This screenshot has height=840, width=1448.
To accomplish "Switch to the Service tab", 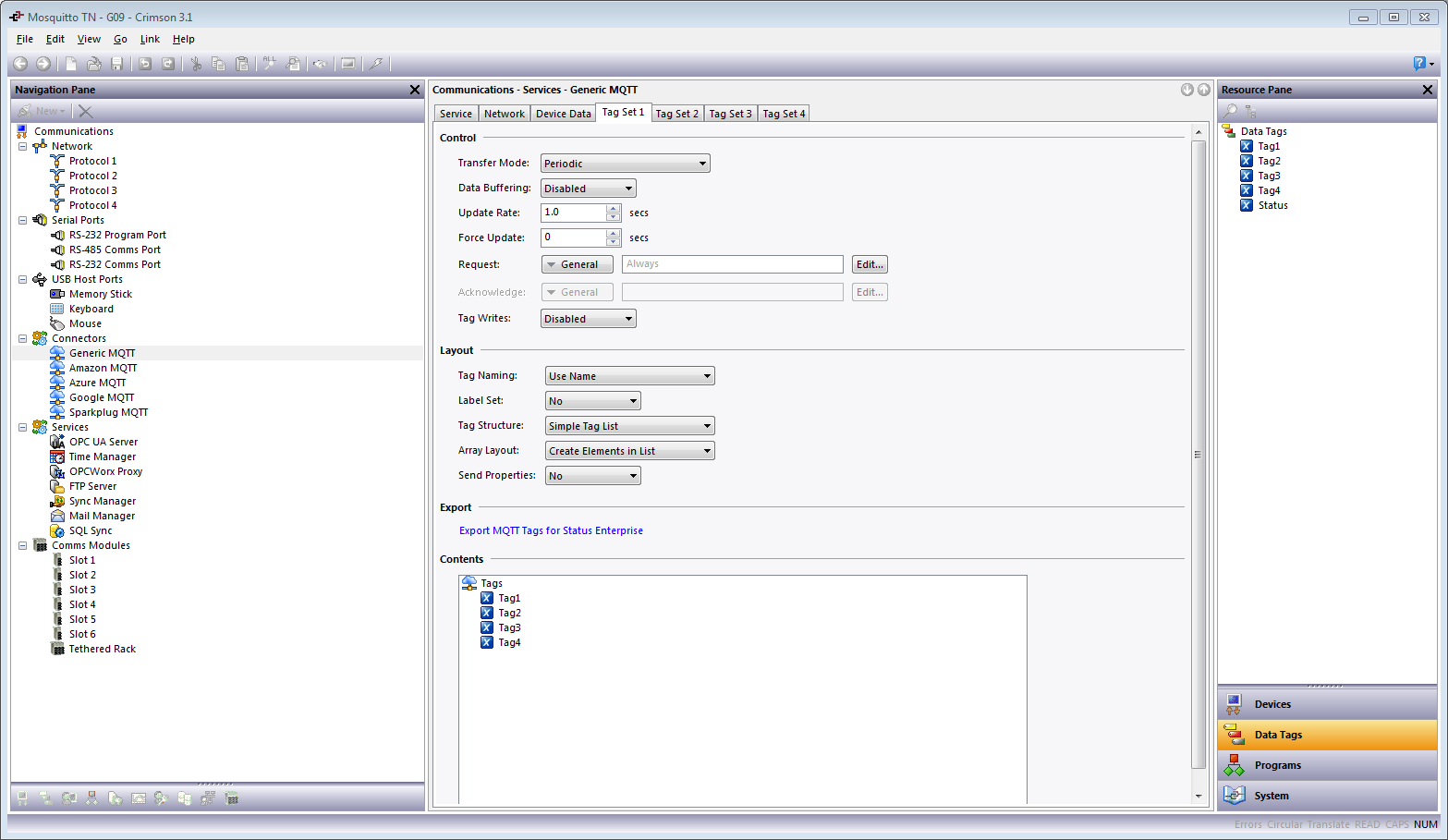I will click(456, 114).
